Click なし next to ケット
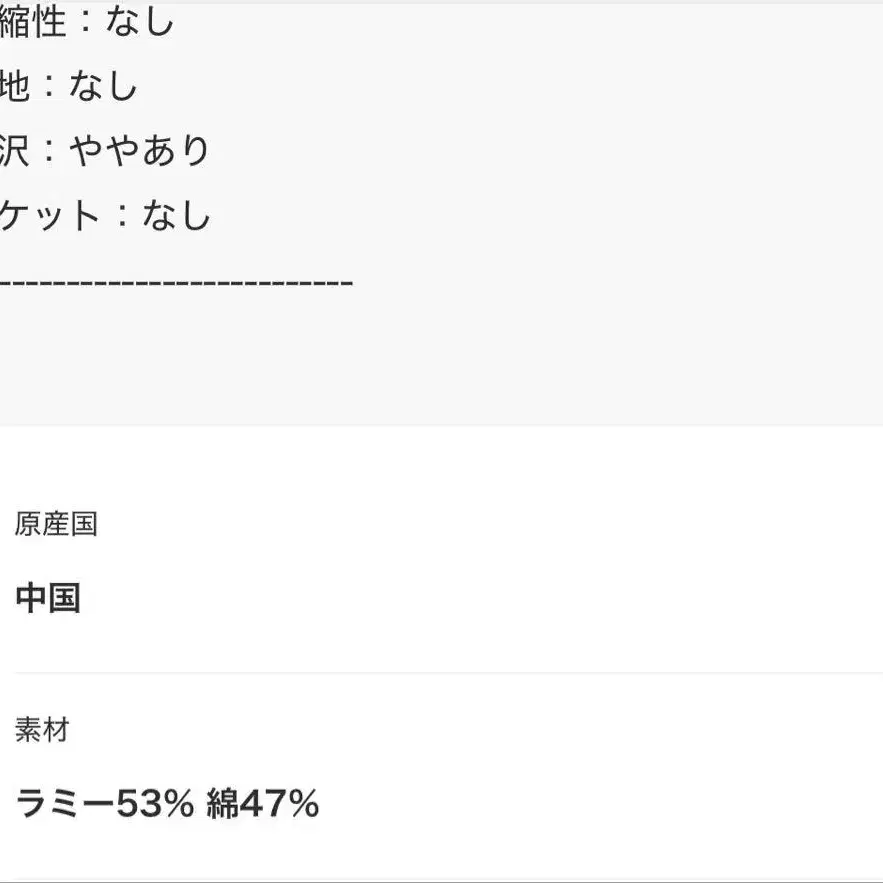Screen dimensions: 883x883 [177, 214]
